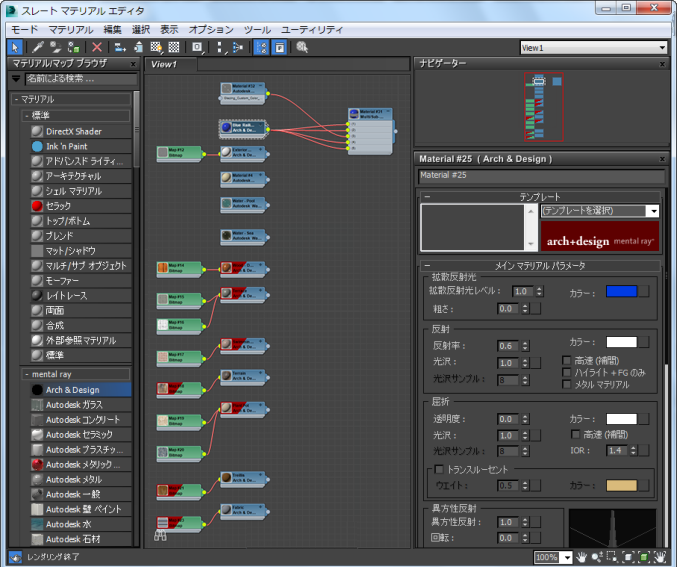Pick material from object eyedropper tool
The width and height of the screenshot is (677, 567).
38,48
